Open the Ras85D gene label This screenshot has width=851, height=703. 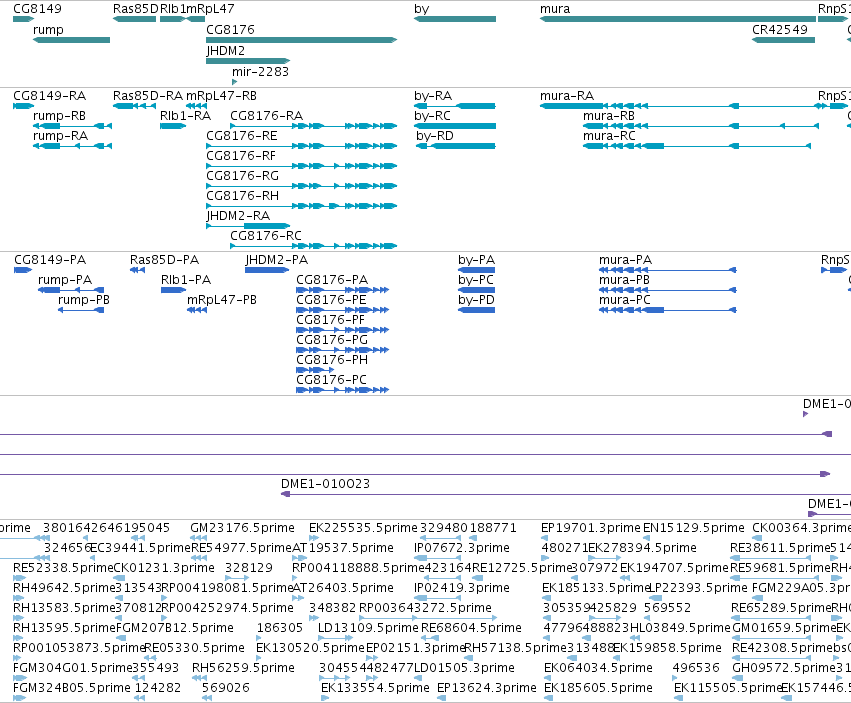pyautogui.click(x=136, y=9)
